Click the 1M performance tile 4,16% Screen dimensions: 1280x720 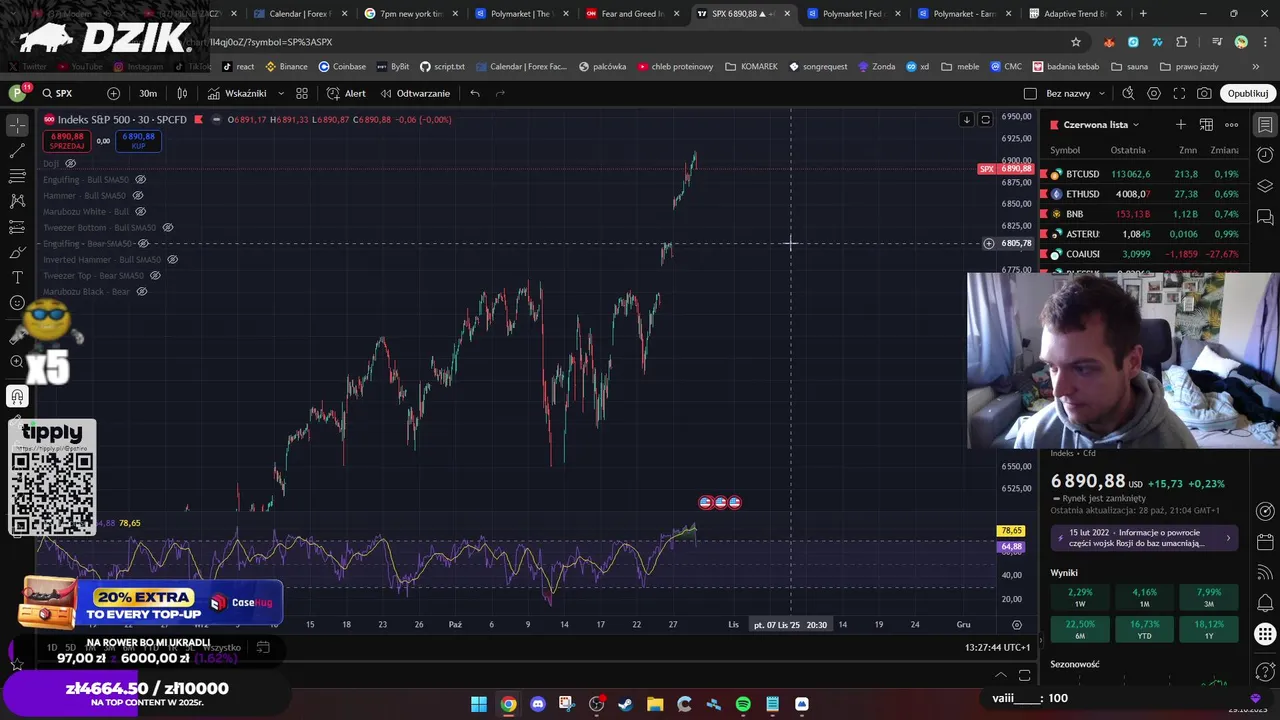tap(1144, 597)
